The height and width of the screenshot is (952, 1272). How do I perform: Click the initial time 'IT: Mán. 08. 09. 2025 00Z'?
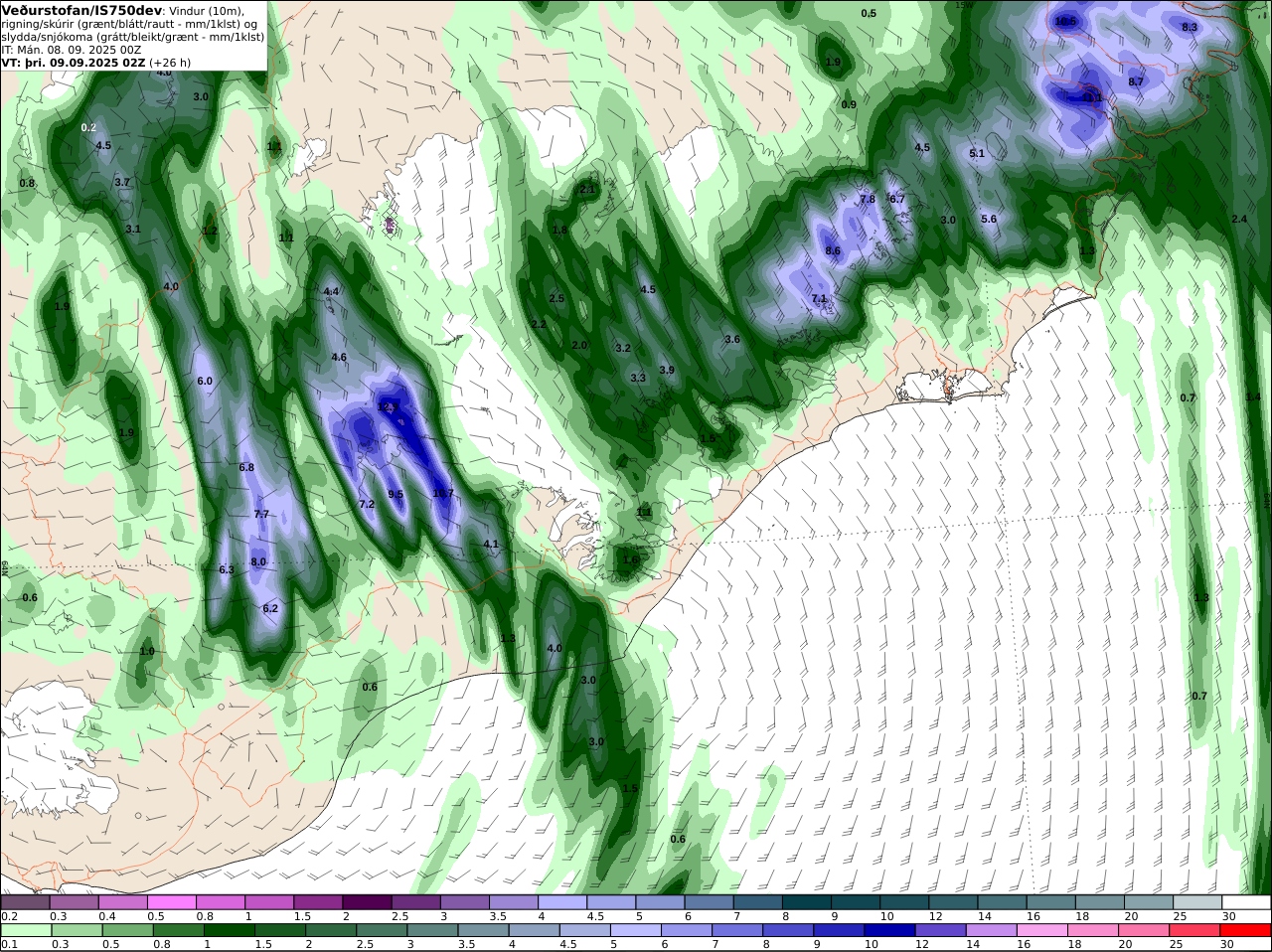[x=71, y=49]
